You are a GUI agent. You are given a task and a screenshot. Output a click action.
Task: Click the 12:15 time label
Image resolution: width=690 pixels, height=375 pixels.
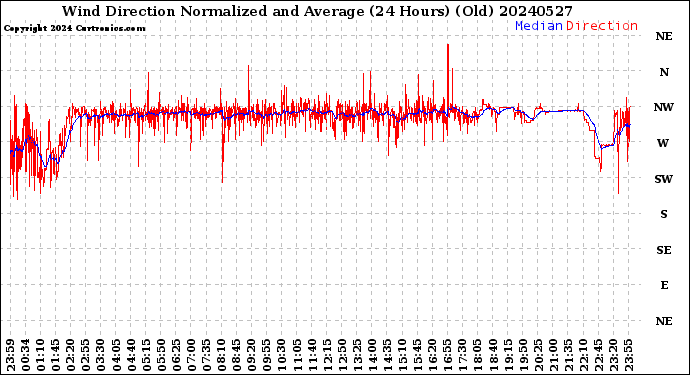[327, 355]
